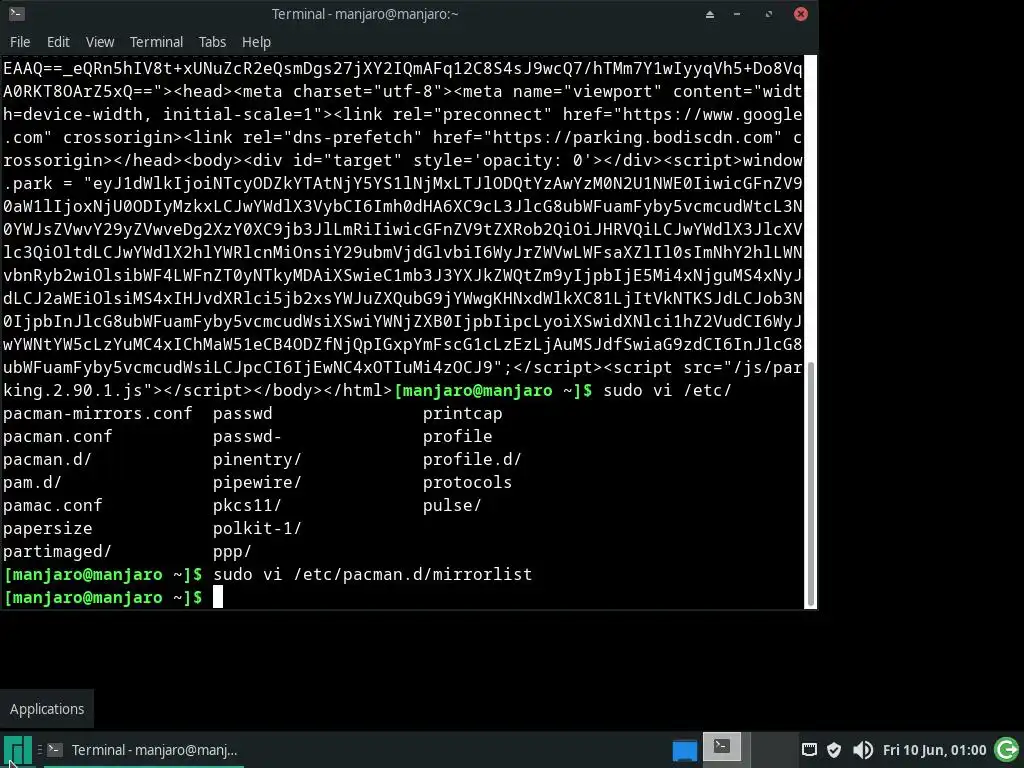Viewport: 1024px width, 768px height.
Task: Click the terminal cursor block at prompt
Action: point(218,597)
